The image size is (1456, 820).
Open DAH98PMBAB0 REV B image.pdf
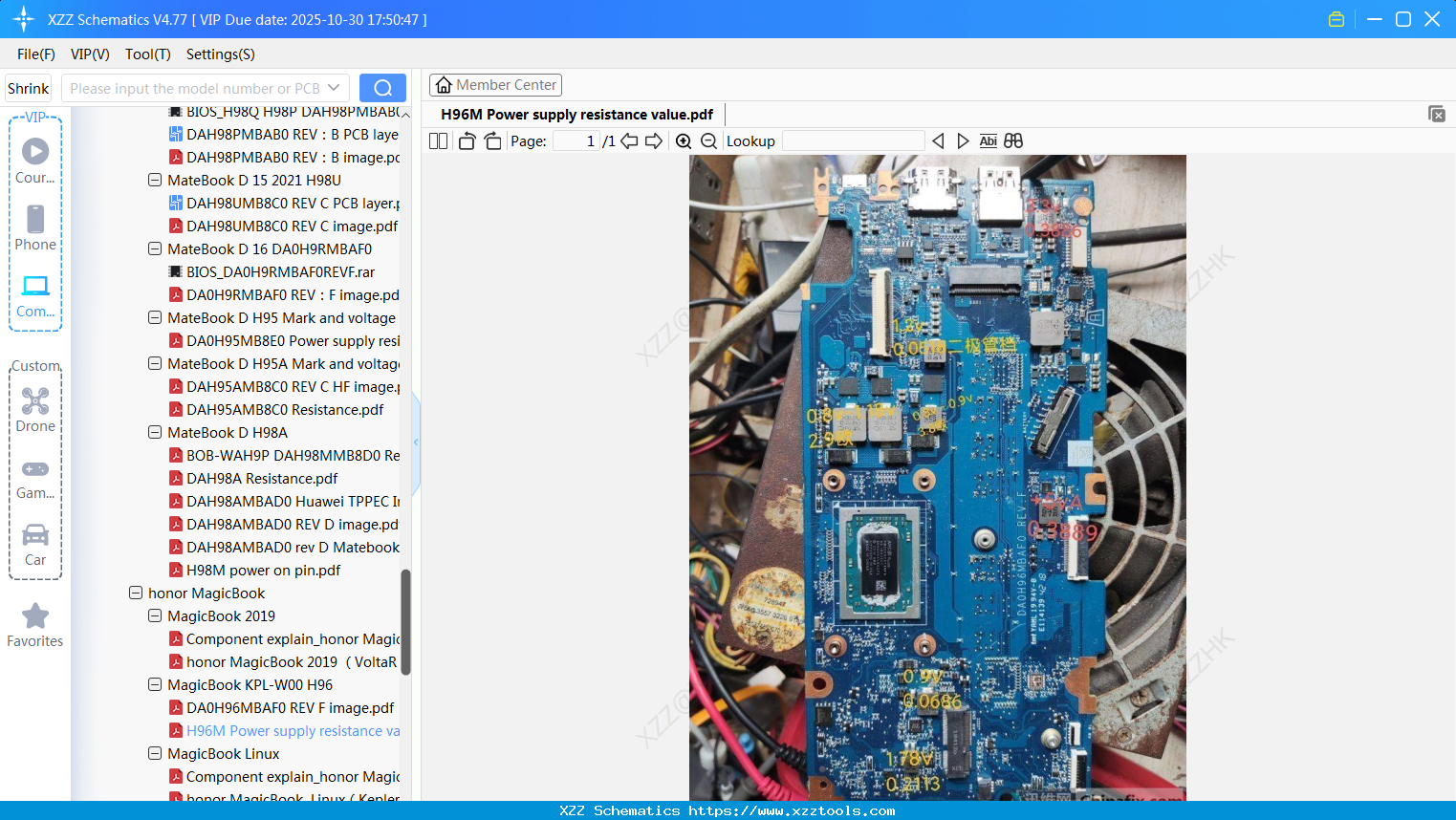coord(285,157)
